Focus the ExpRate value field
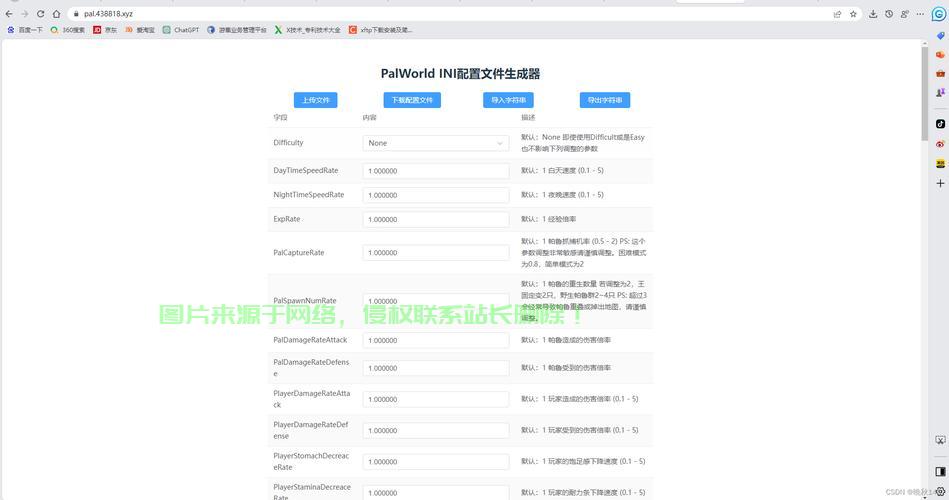This screenshot has height=500, width=949. [x=436, y=219]
